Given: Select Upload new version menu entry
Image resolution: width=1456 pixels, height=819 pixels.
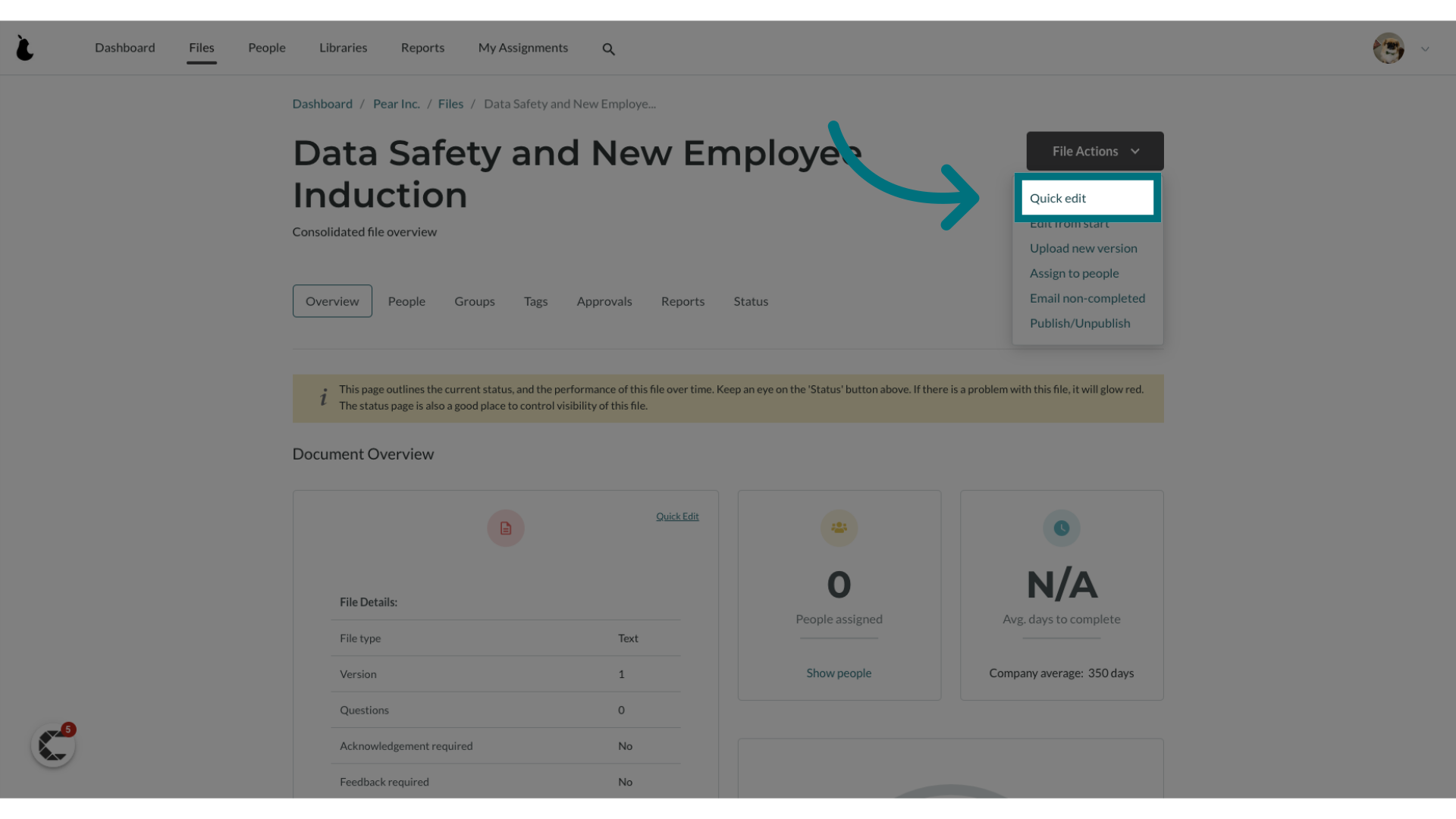Looking at the screenshot, I should 1083,248.
